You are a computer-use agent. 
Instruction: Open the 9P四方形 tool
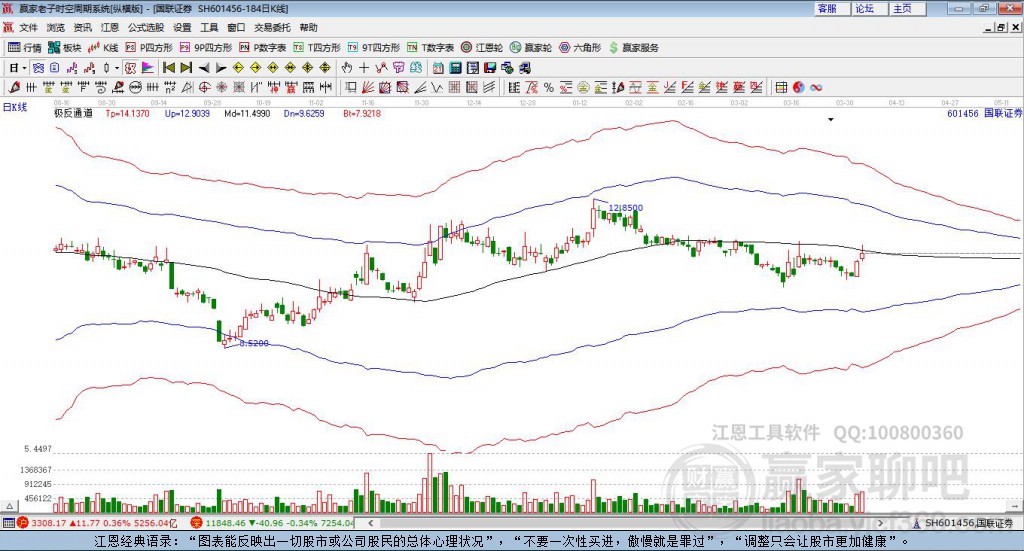pyautogui.click(x=206, y=48)
